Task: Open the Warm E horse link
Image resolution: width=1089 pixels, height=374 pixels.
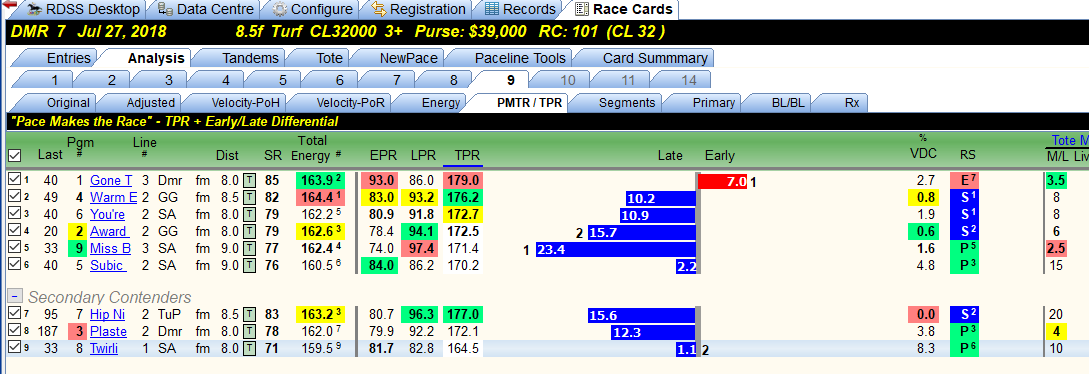Action: click(x=113, y=197)
